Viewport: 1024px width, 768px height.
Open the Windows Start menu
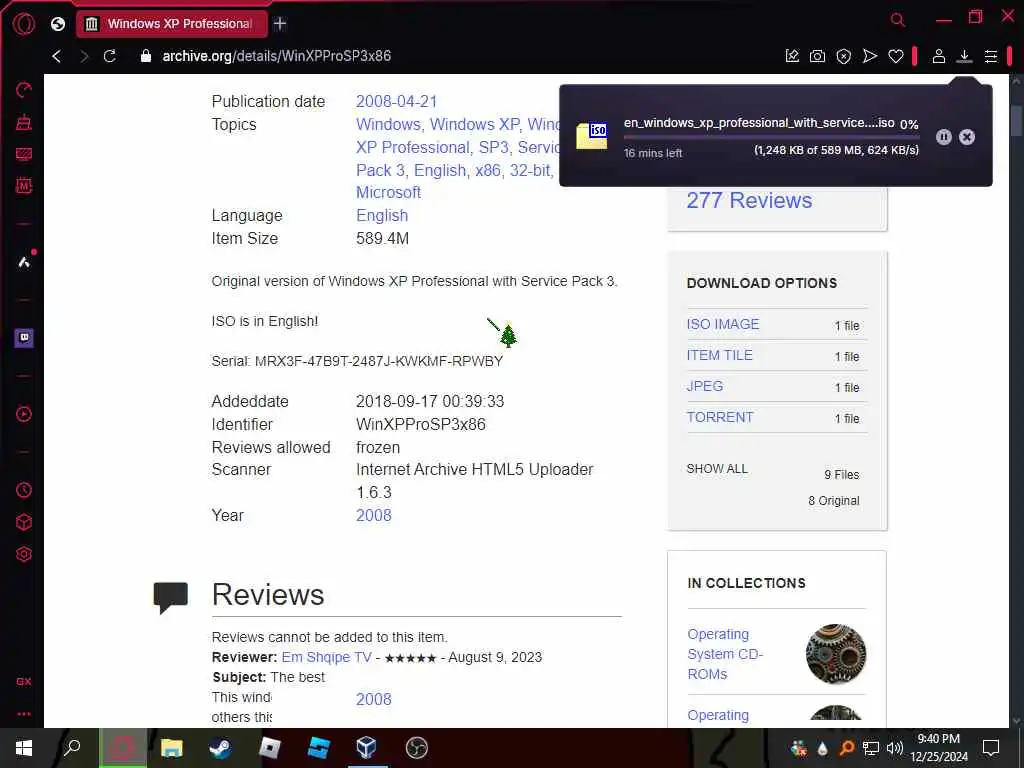click(x=24, y=748)
